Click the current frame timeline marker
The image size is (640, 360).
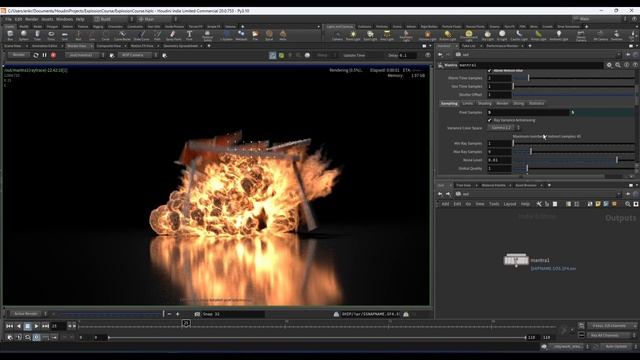(x=186, y=323)
